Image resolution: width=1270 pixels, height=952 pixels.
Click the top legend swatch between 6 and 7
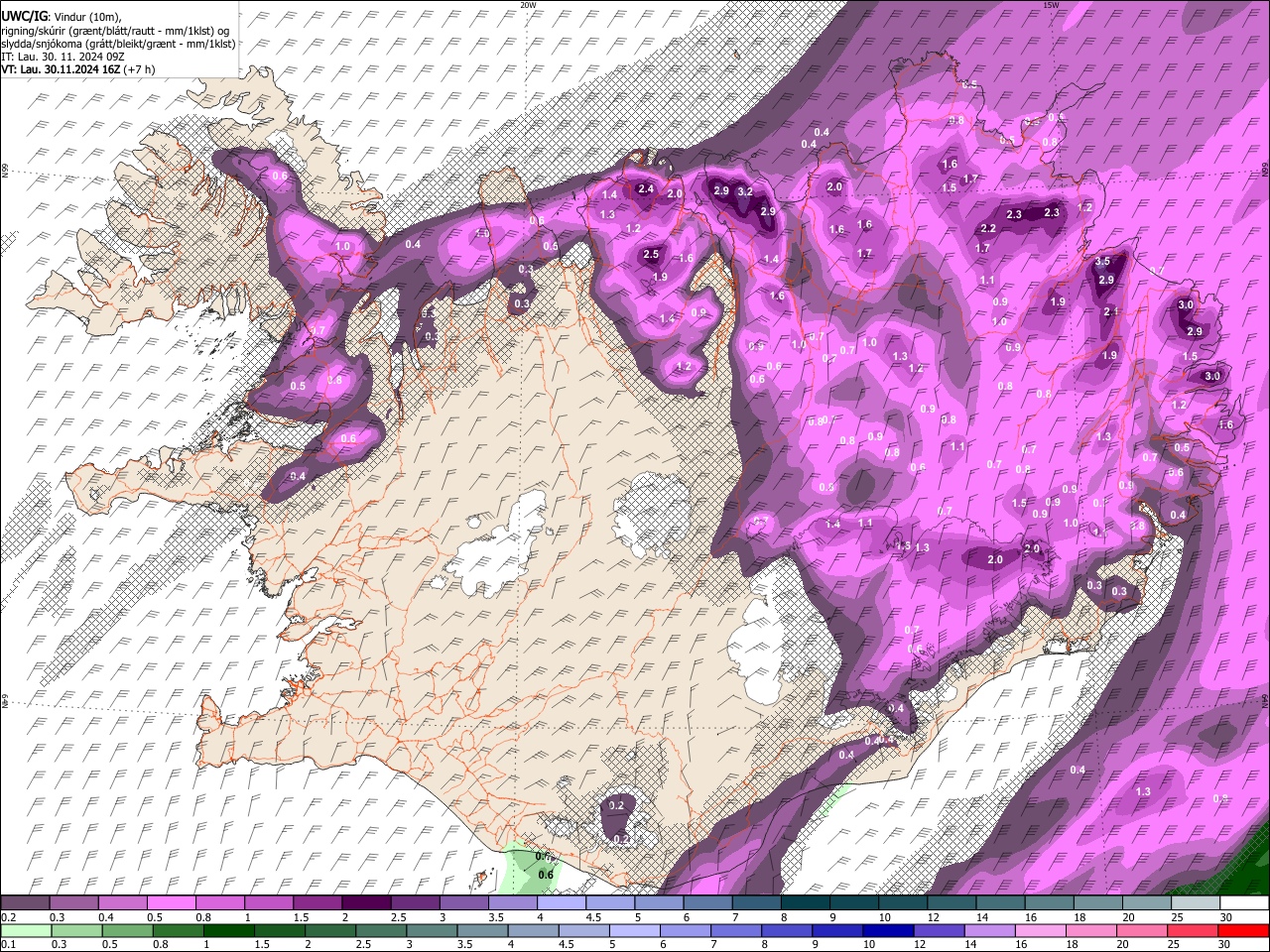(707, 903)
